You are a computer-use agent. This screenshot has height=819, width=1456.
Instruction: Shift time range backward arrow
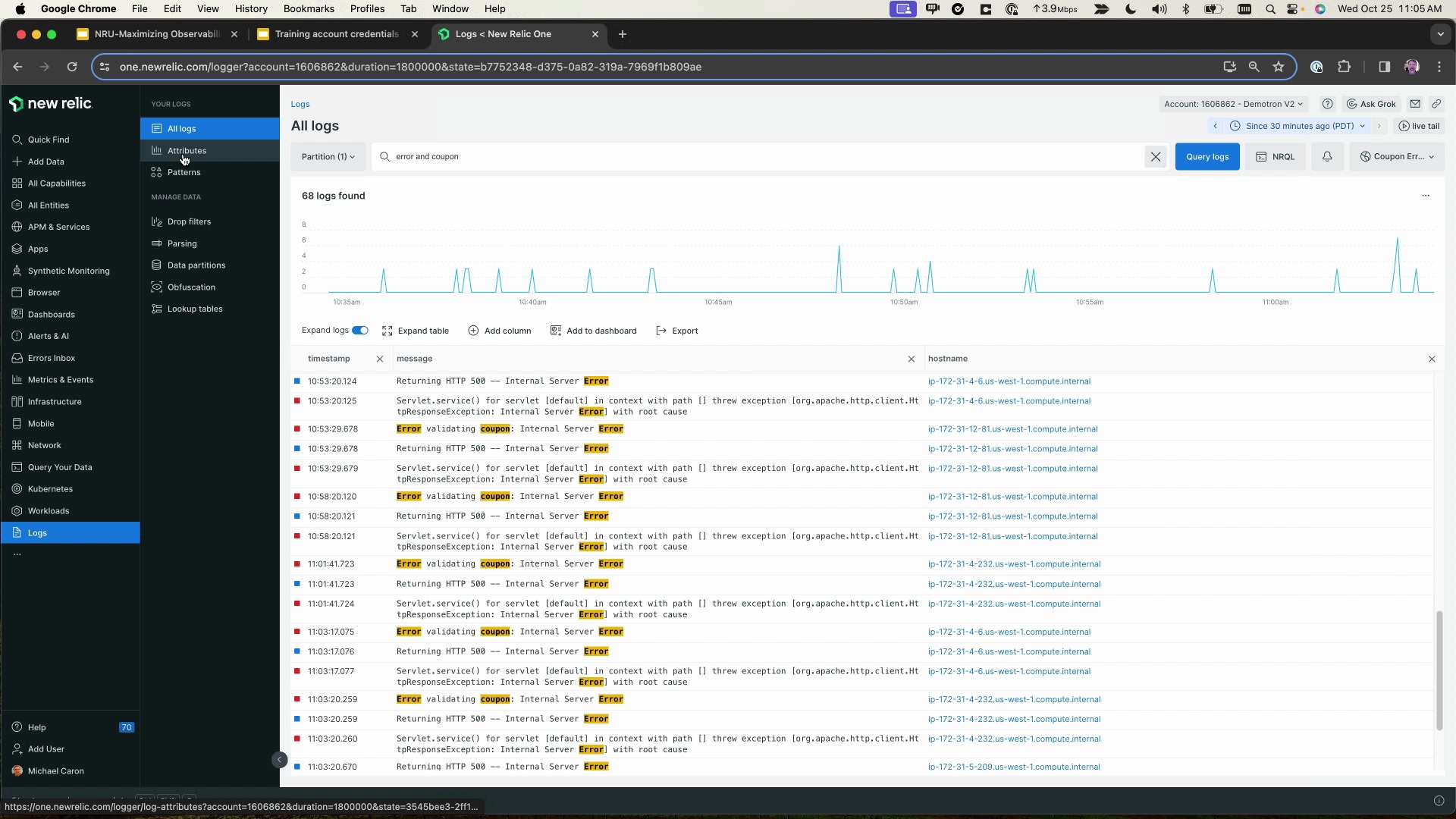tap(1215, 127)
